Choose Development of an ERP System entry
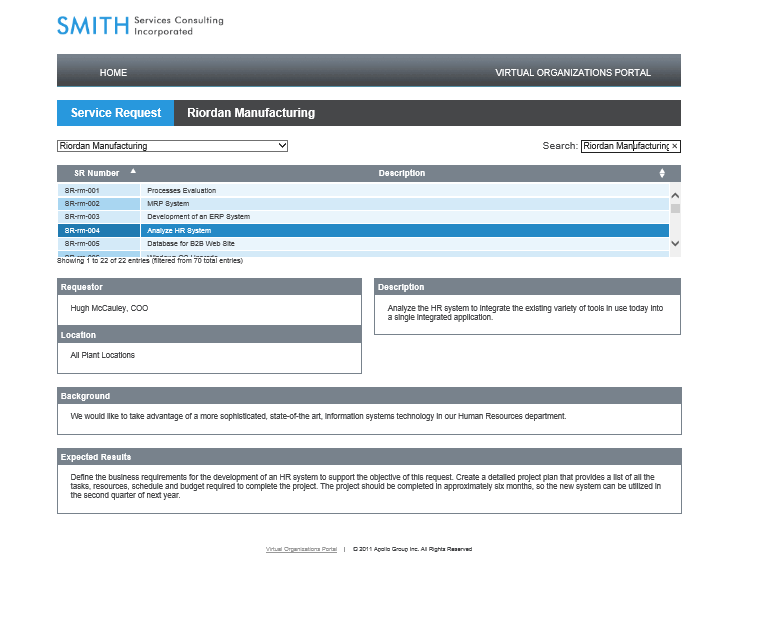The width and height of the screenshot is (762, 630). 405,217
